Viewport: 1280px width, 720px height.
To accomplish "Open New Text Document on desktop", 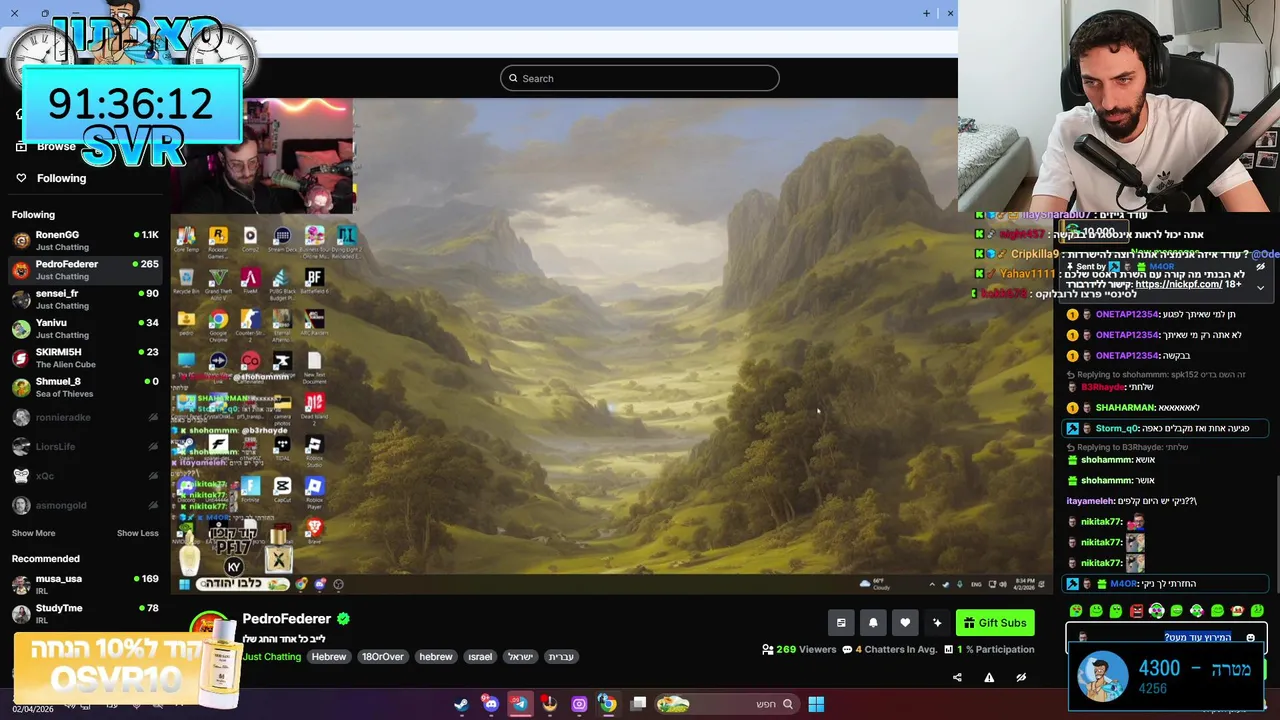I will tap(314, 367).
